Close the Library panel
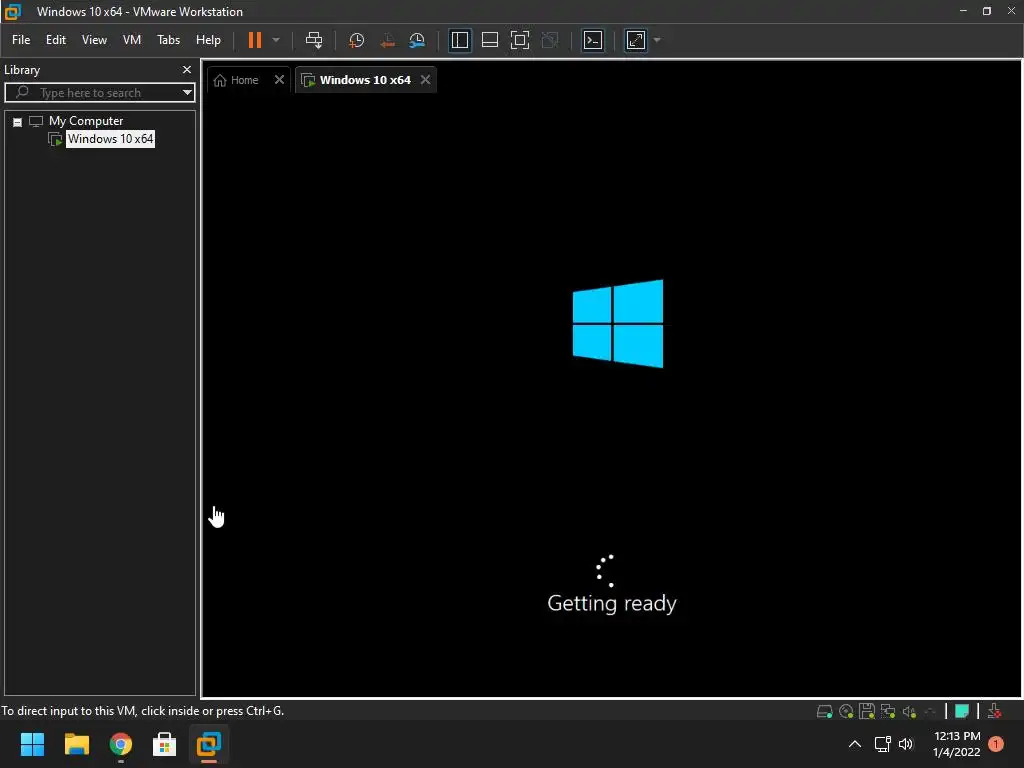1024x768 pixels. (187, 69)
